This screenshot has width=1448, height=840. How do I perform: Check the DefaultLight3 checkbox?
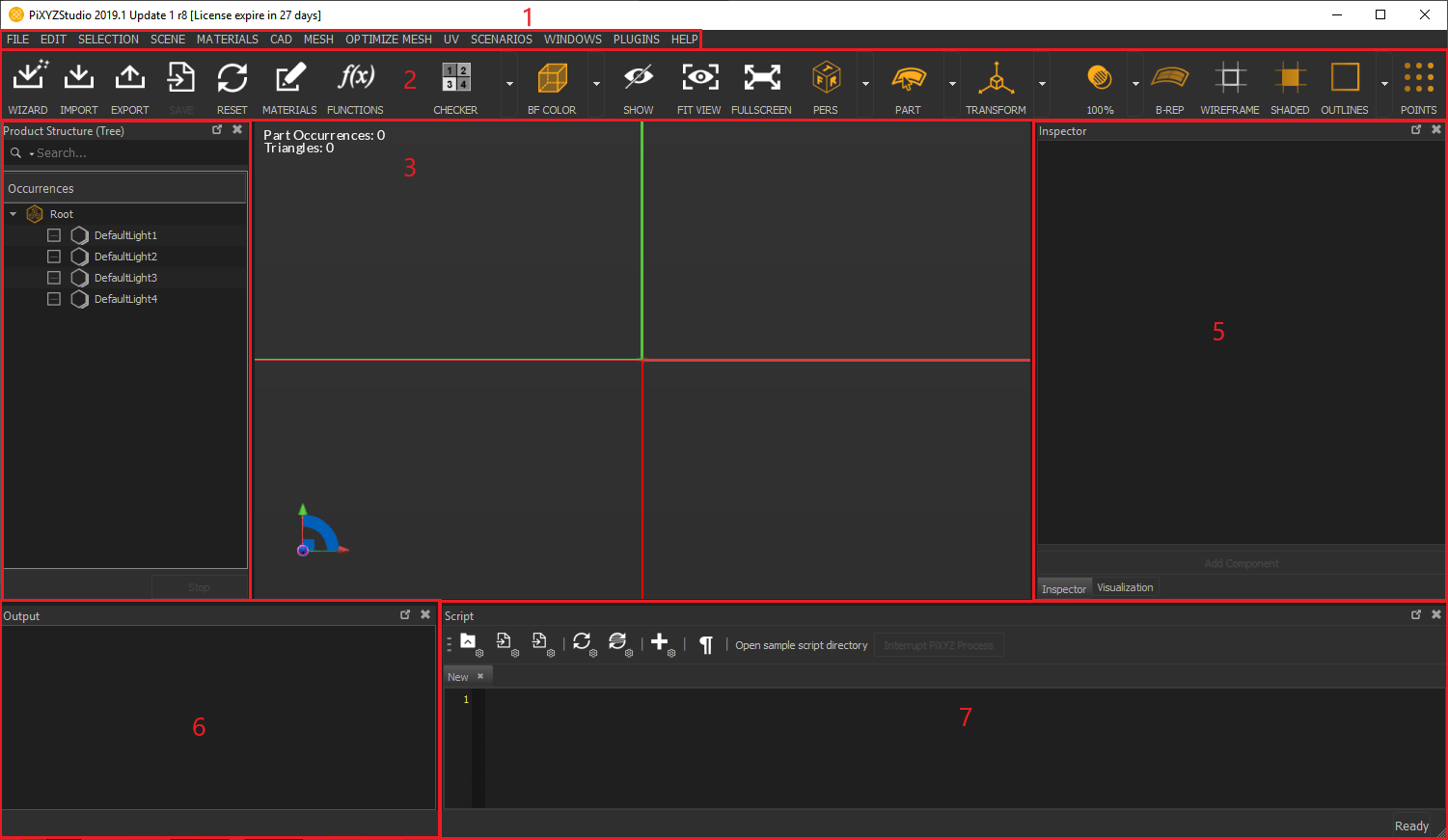(53, 277)
